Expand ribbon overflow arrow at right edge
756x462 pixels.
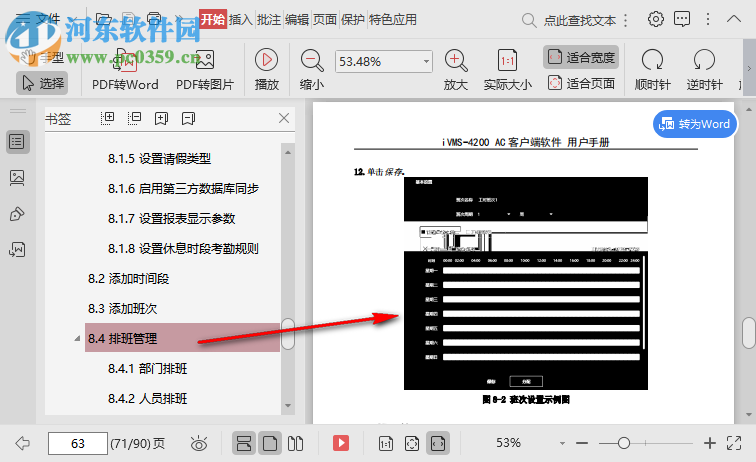coord(749,68)
